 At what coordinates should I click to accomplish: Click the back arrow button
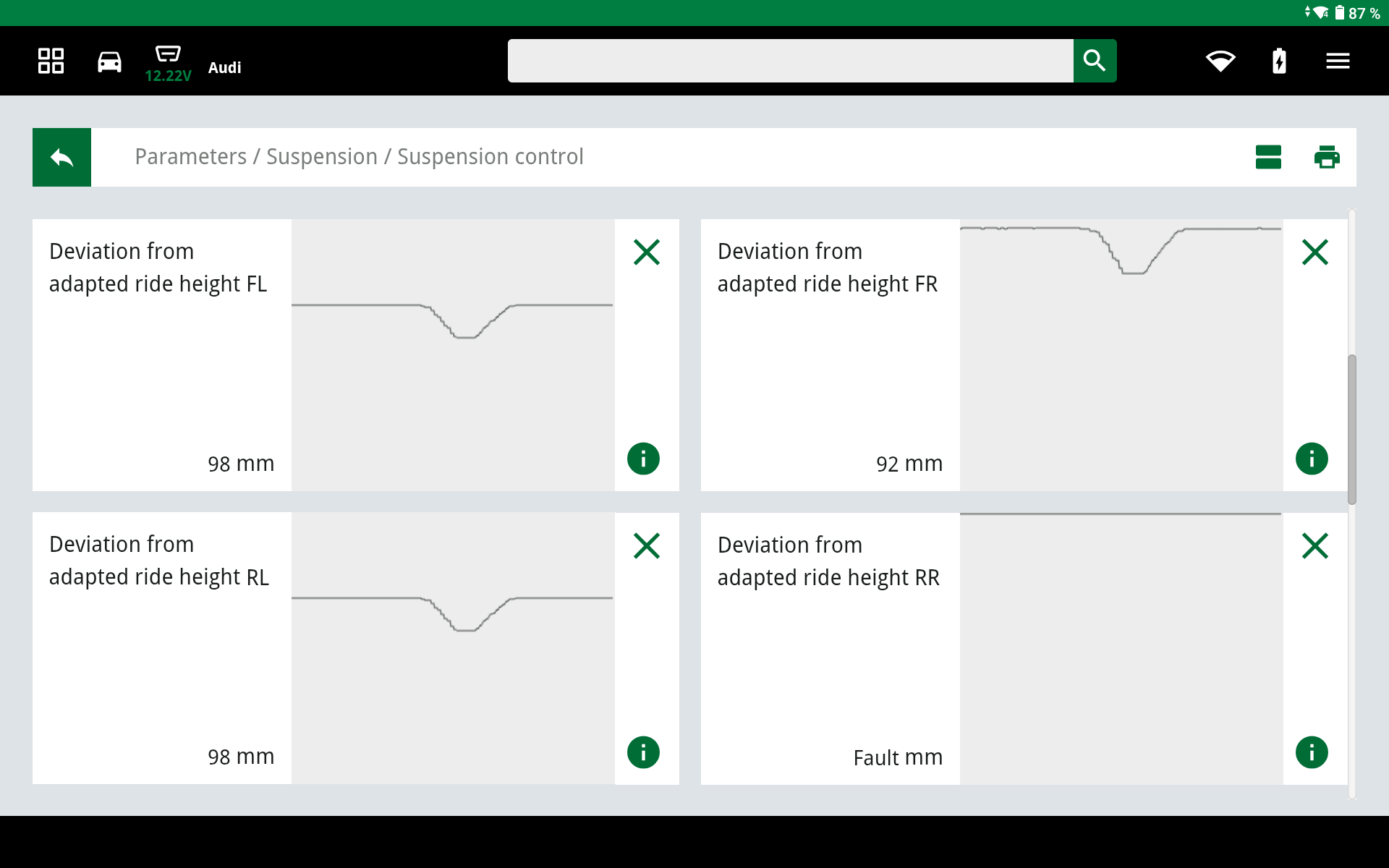(61, 157)
